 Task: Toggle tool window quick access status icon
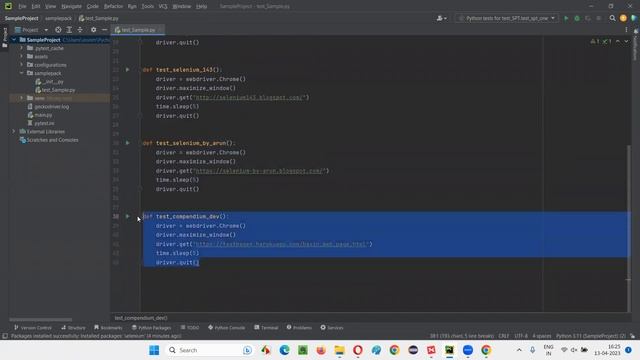pyautogui.click(x=5, y=336)
